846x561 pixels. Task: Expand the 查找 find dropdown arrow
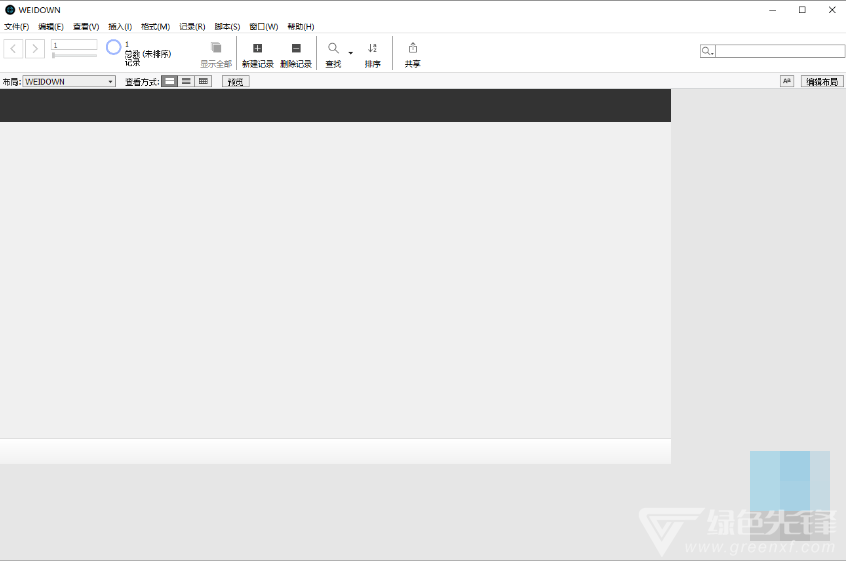click(x=351, y=53)
